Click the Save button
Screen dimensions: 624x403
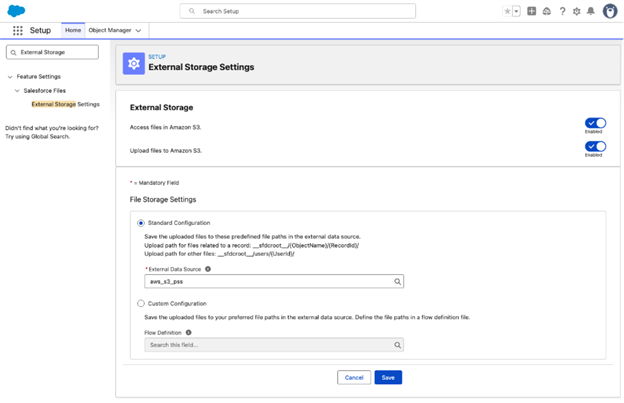tap(388, 377)
